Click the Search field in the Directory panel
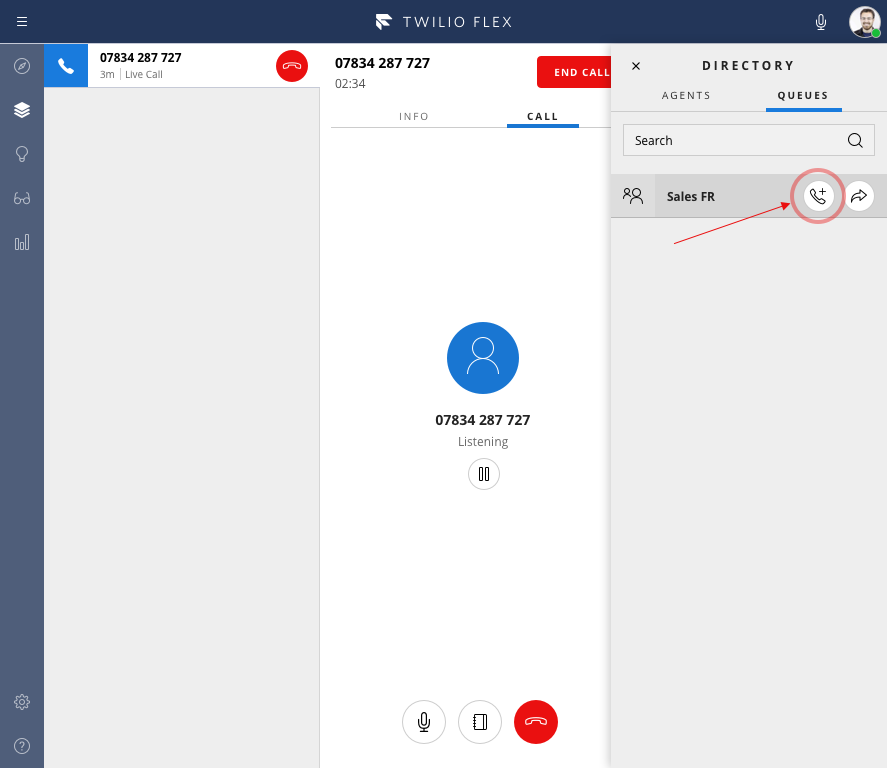The height and width of the screenshot is (768, 887). point(740,140)
